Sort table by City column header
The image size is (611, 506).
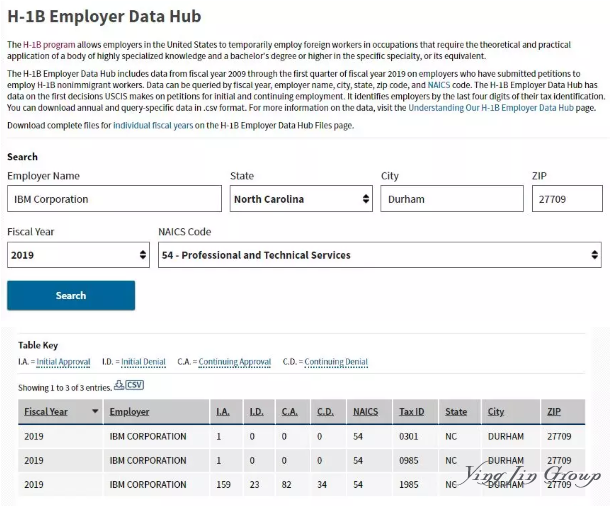[496, 411]
